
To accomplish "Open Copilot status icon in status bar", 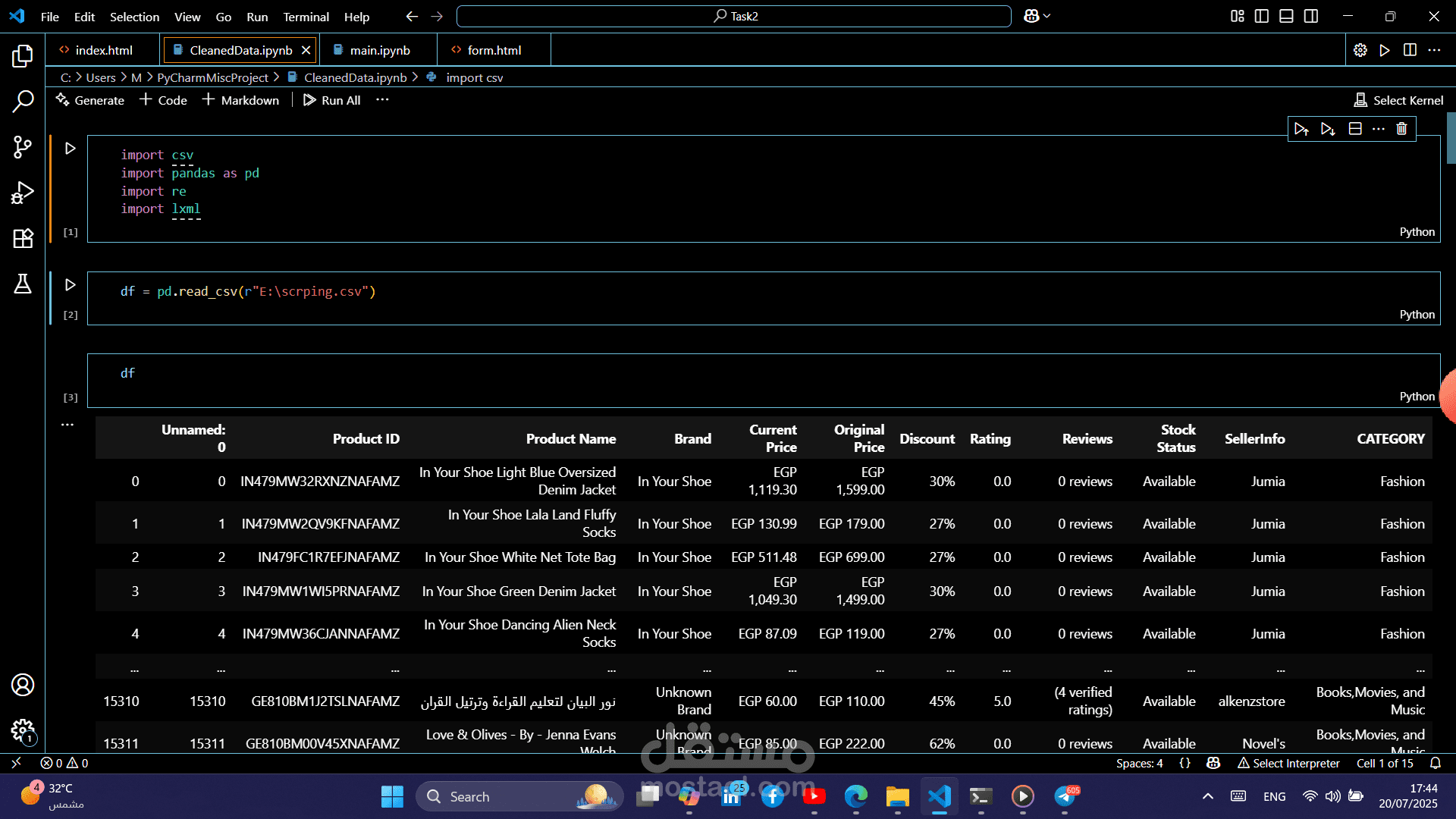I will 1213,763.
